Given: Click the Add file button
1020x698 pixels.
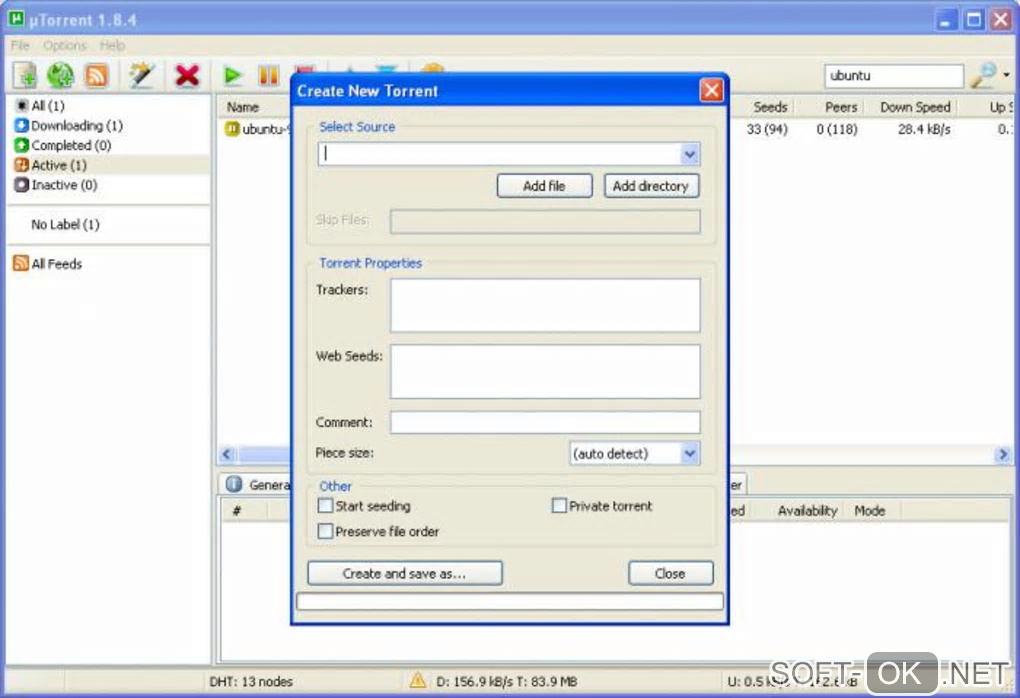Looking at the screenshot, I should (x=544, y=186).
